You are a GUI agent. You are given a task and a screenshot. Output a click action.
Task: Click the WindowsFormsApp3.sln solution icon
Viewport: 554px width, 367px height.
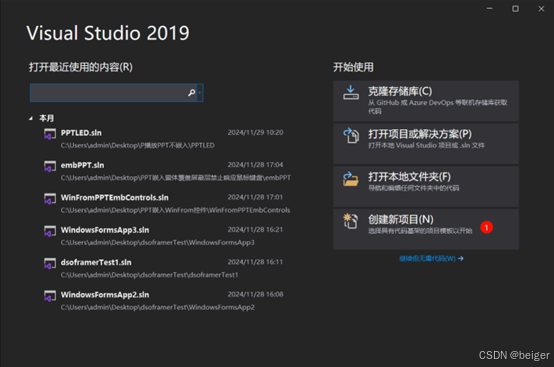pos(50,231)
